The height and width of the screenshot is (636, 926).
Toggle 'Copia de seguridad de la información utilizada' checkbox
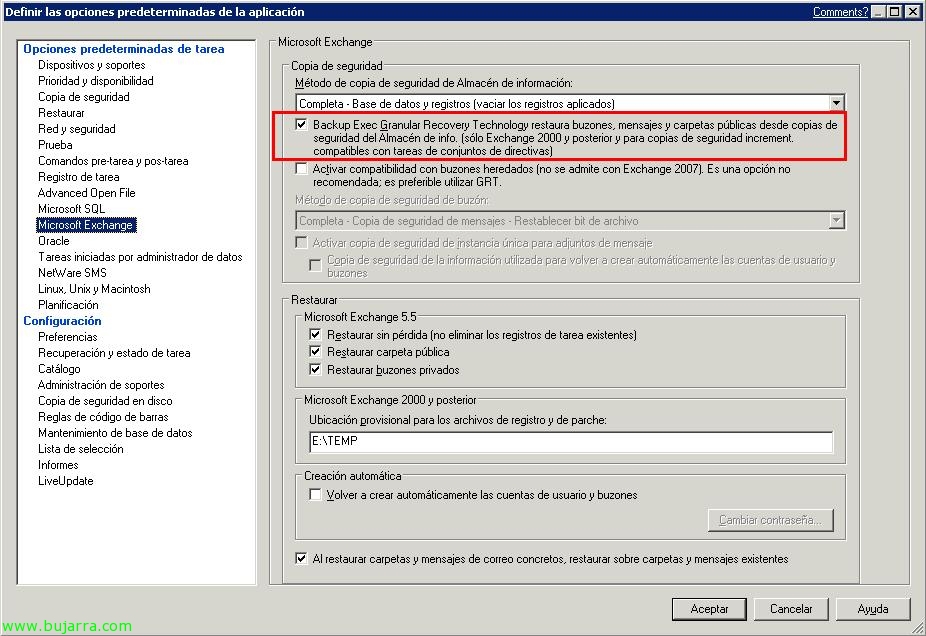tap(315, 265)
